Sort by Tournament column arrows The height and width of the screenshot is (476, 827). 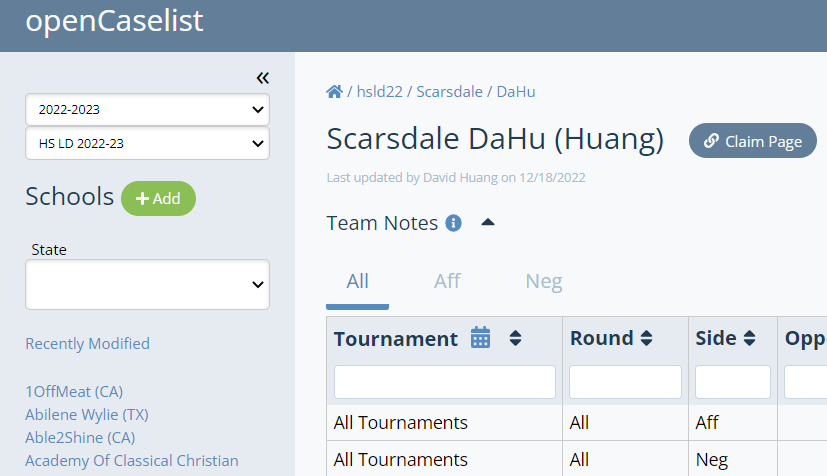(x=515, y=338)
